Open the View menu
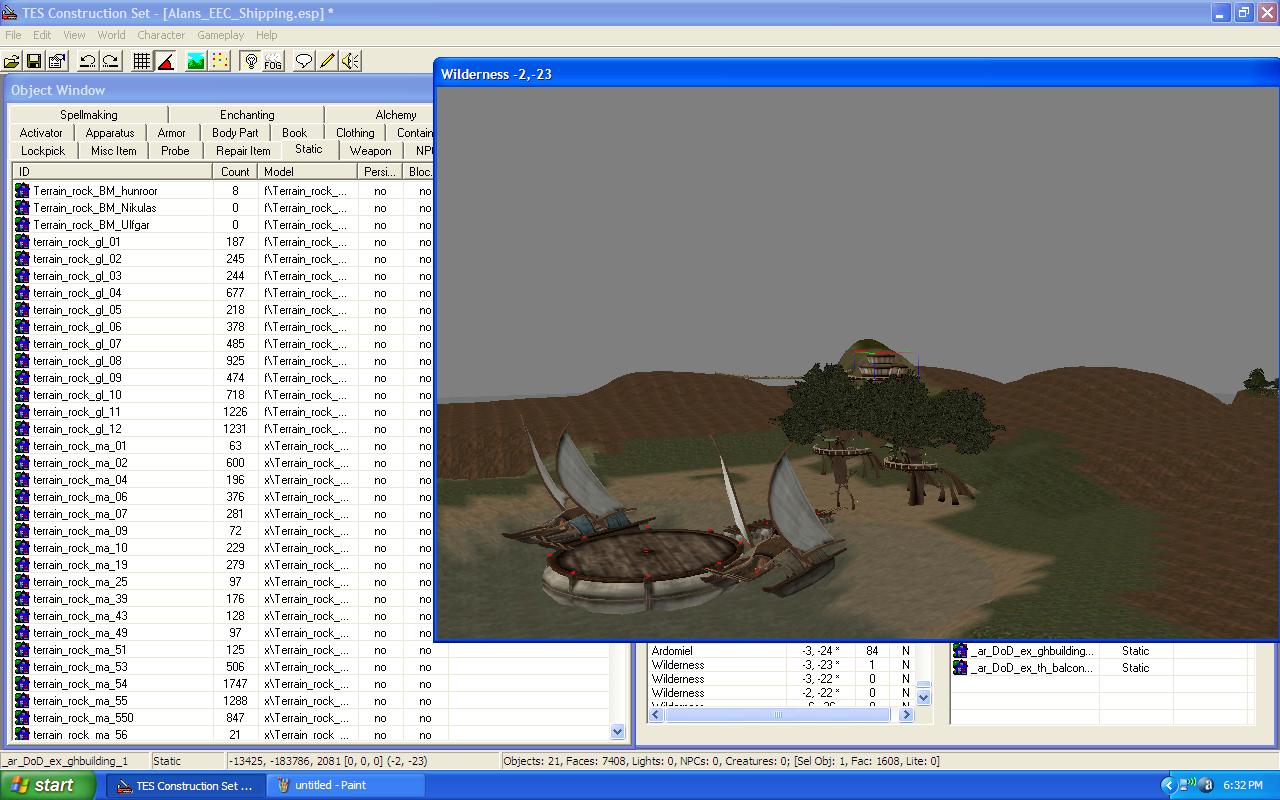 pos(74,35)
